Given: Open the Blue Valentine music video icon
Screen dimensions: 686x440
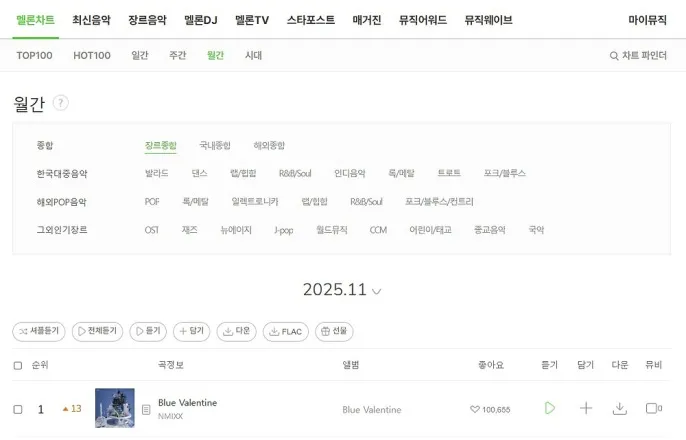Looking at the screenshot, I should (654, 409).
